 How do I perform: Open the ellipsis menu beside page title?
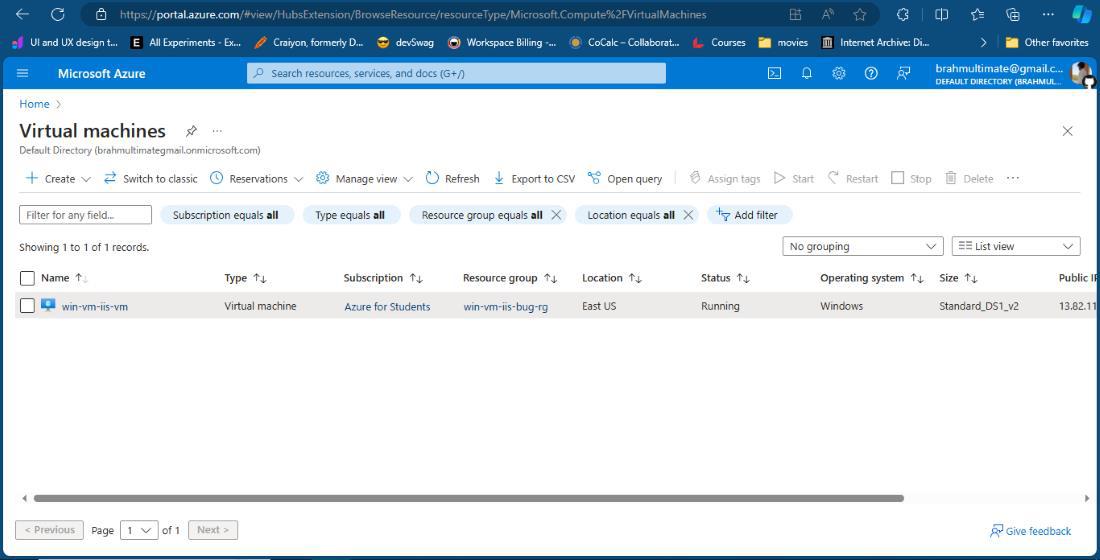pyautogui.click(x=217, y=131)
